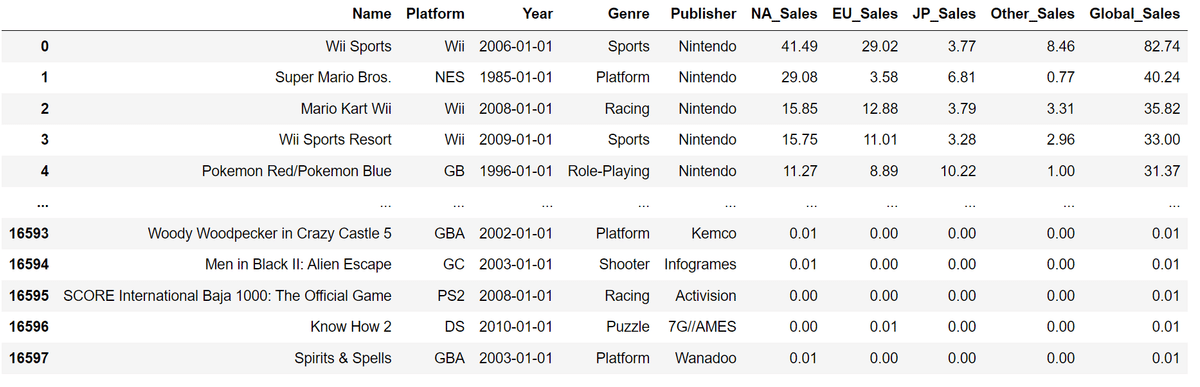Click the NA_Sales column header

coord(784,14)
